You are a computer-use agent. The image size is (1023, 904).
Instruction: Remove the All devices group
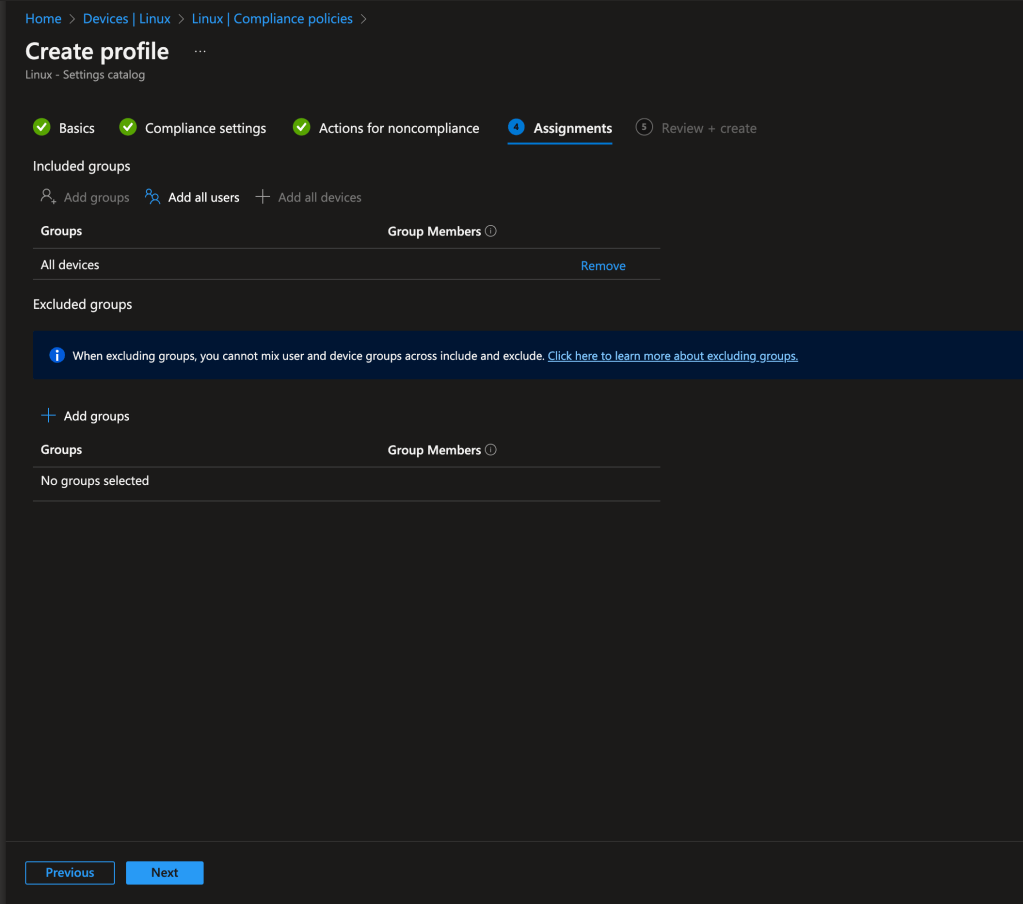[603, 266]
